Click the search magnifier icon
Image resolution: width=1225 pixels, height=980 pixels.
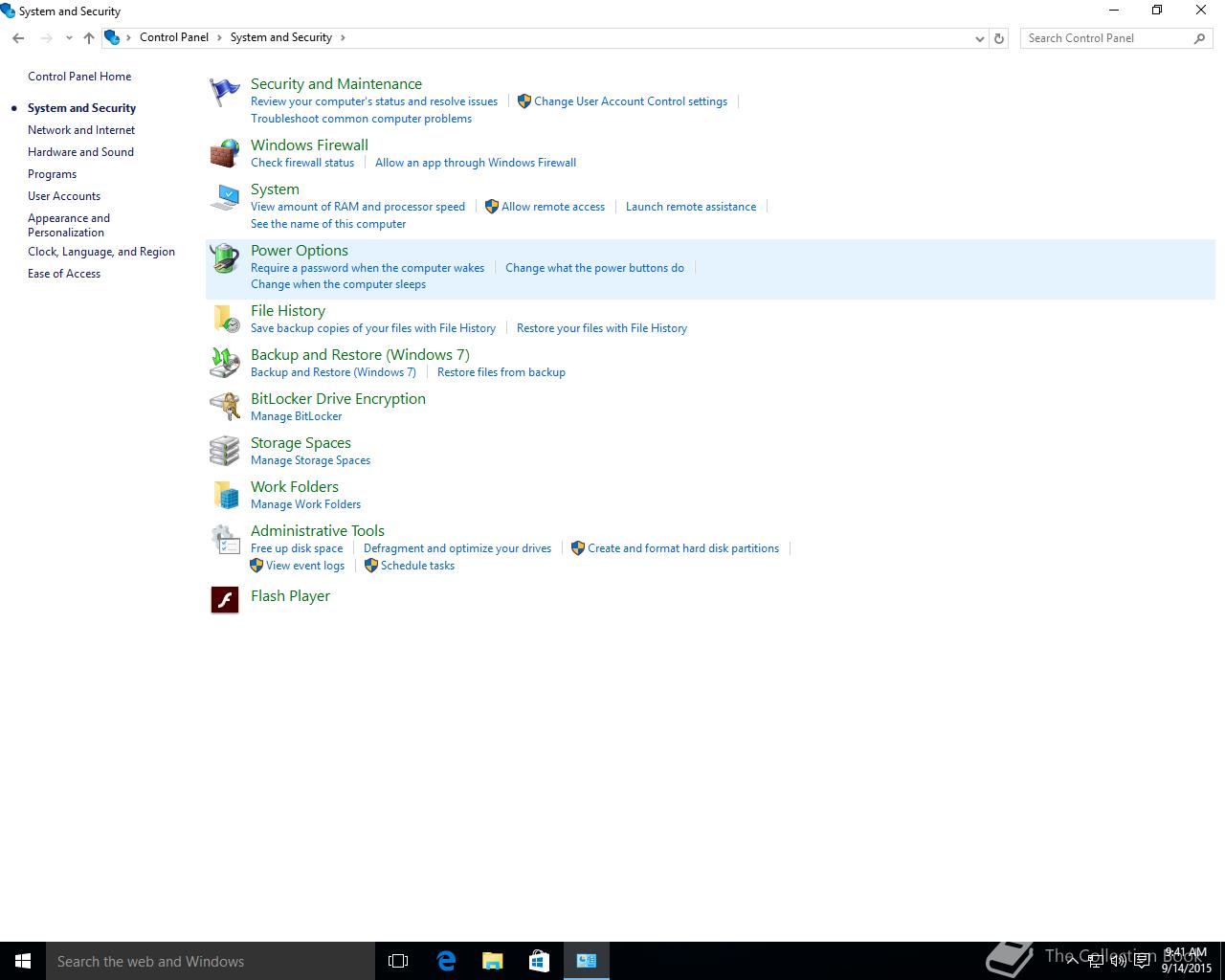1199,38
